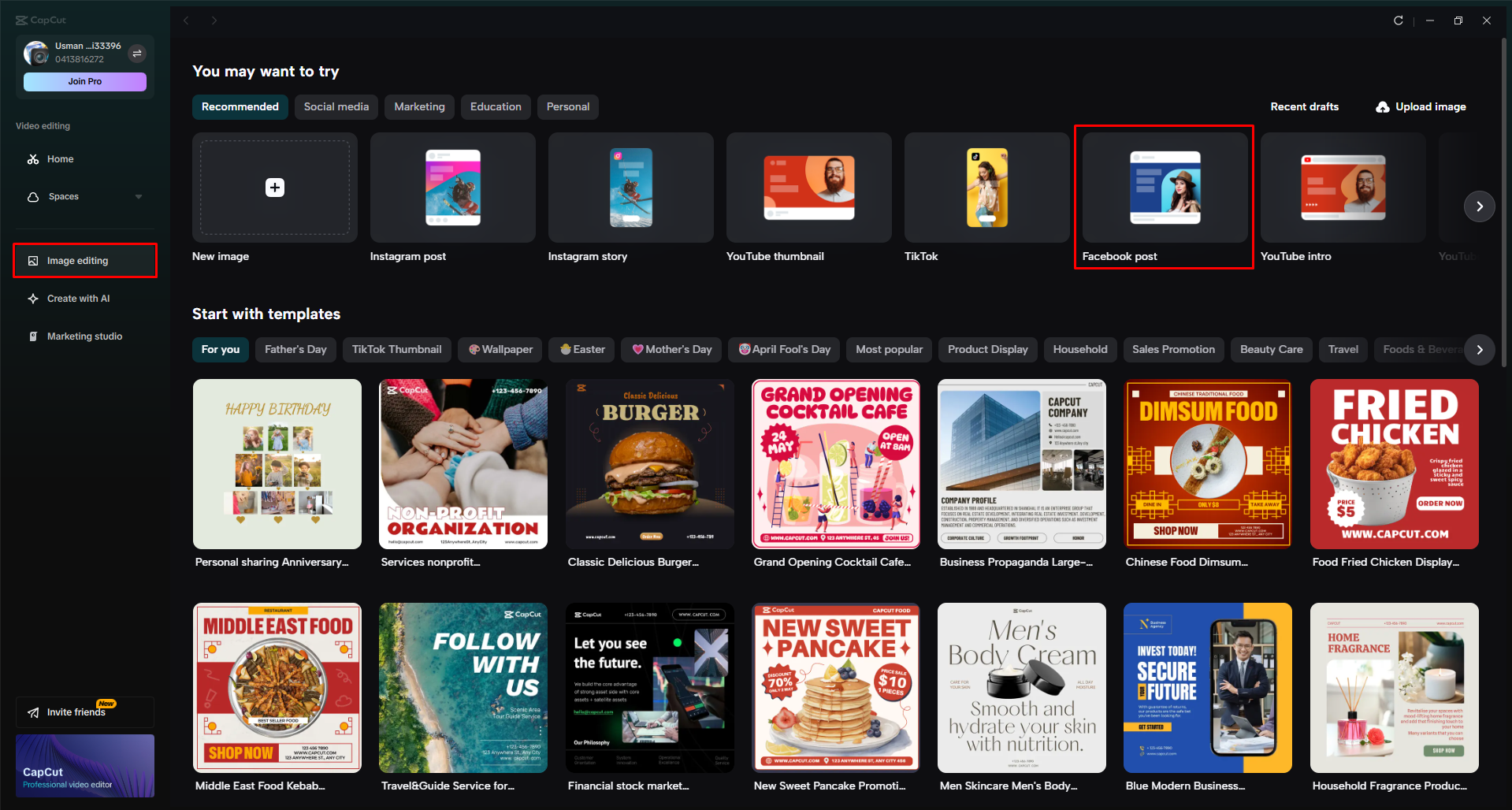
Task: Filter templates by Most popular
Action: click(890, 350)
